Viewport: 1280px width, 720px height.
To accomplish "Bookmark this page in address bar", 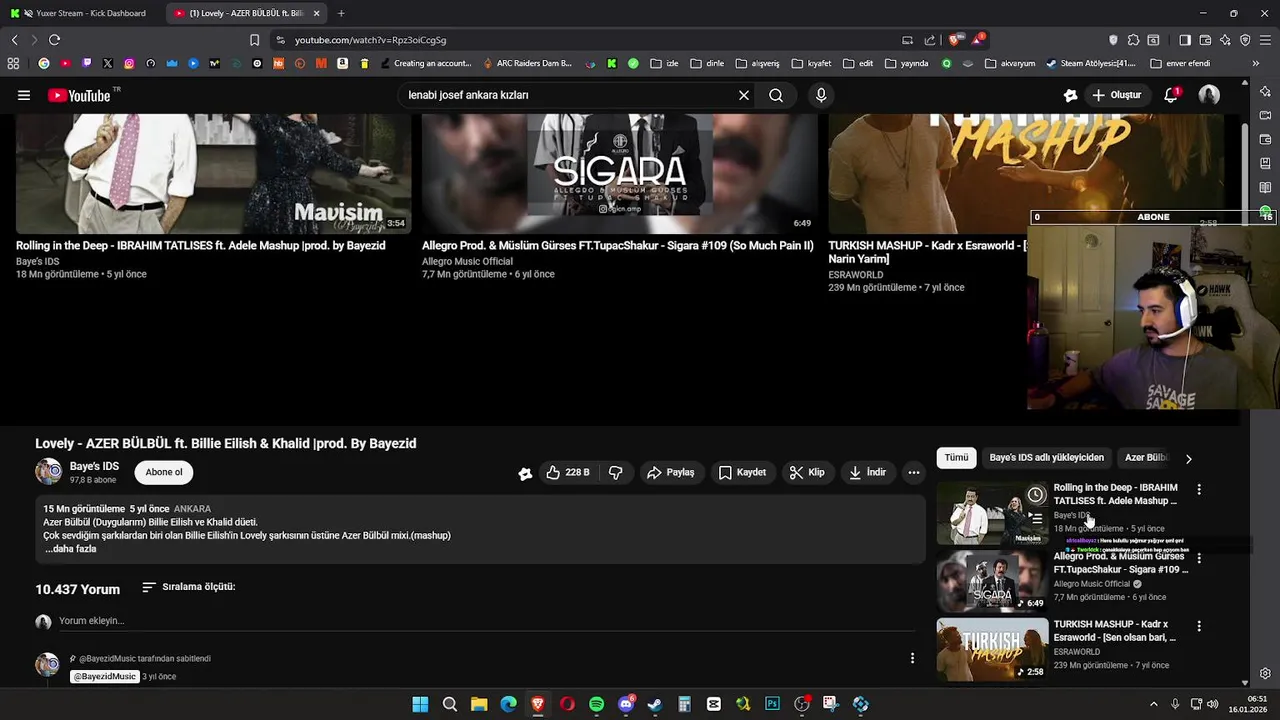I will coord(254,40).
